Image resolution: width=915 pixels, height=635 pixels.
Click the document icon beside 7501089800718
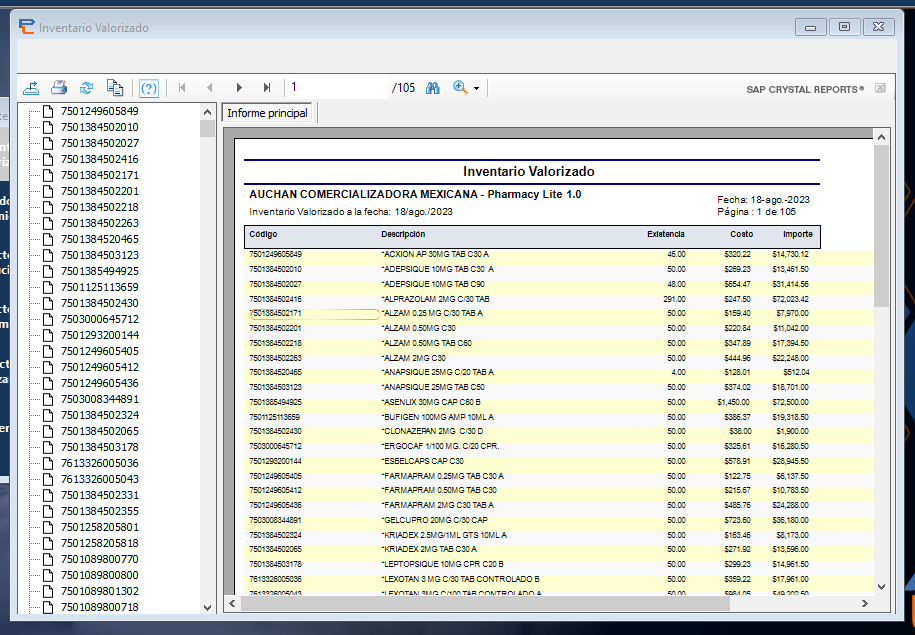click(x=49, y=608)
